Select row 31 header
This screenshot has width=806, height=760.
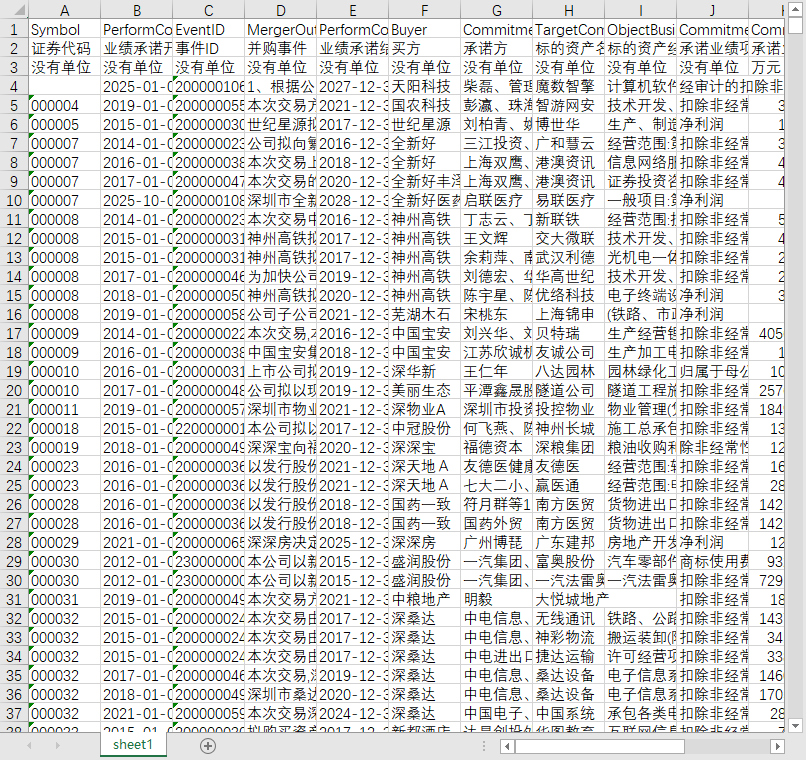coord(14,600)
